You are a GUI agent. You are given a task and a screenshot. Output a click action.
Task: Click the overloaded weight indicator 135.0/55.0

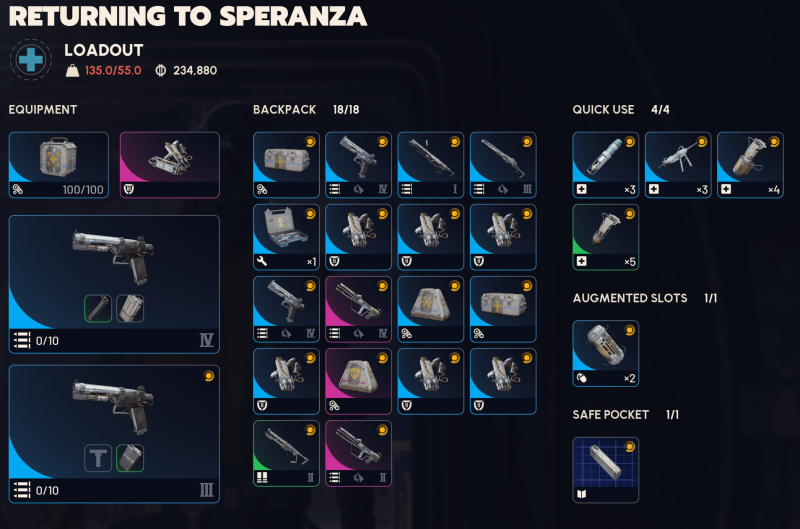112,71
